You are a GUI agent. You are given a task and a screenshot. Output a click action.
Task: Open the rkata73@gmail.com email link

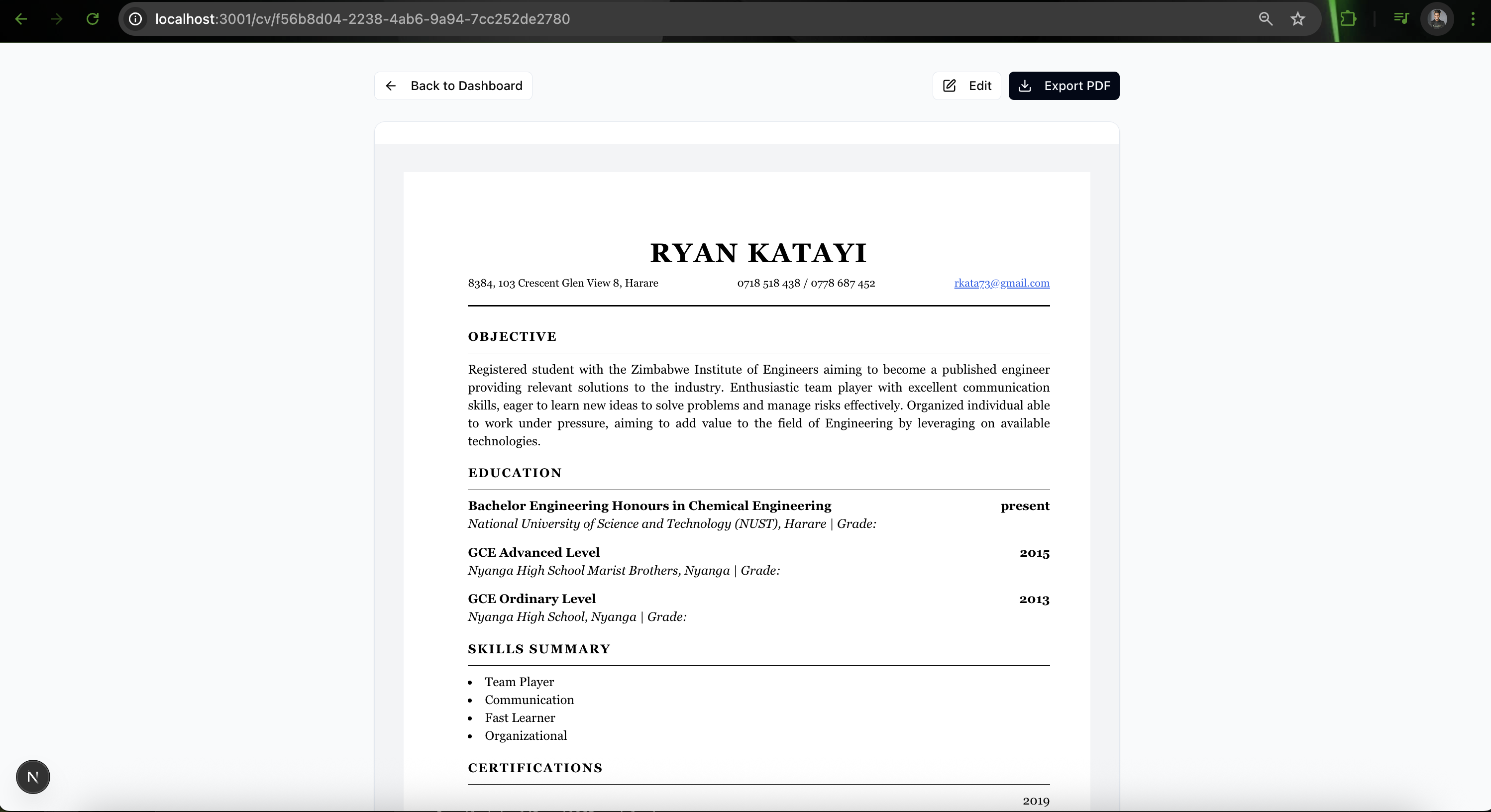1002,283
